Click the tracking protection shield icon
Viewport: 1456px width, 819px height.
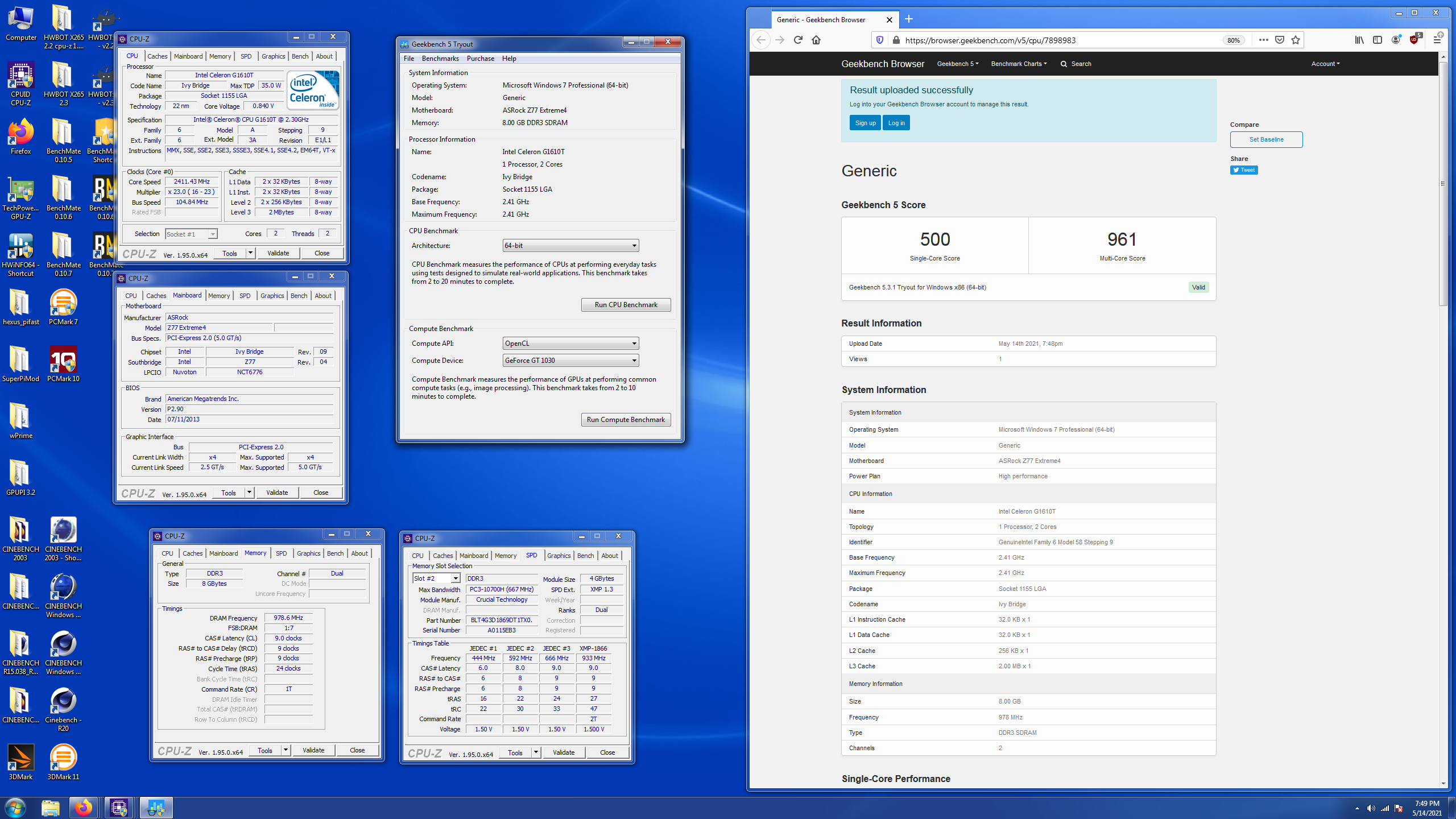click(880, 40)
